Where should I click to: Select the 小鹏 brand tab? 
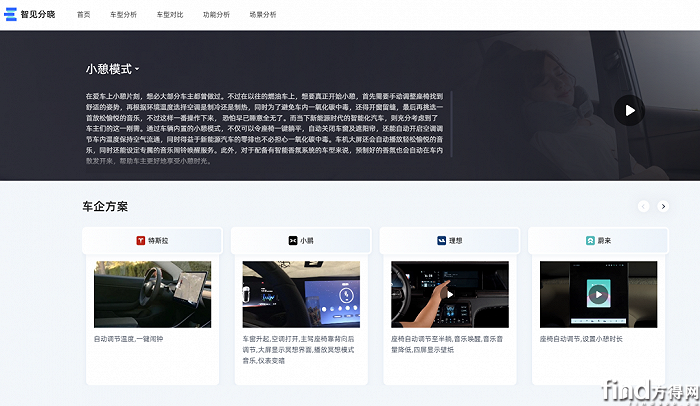(301, 241)
